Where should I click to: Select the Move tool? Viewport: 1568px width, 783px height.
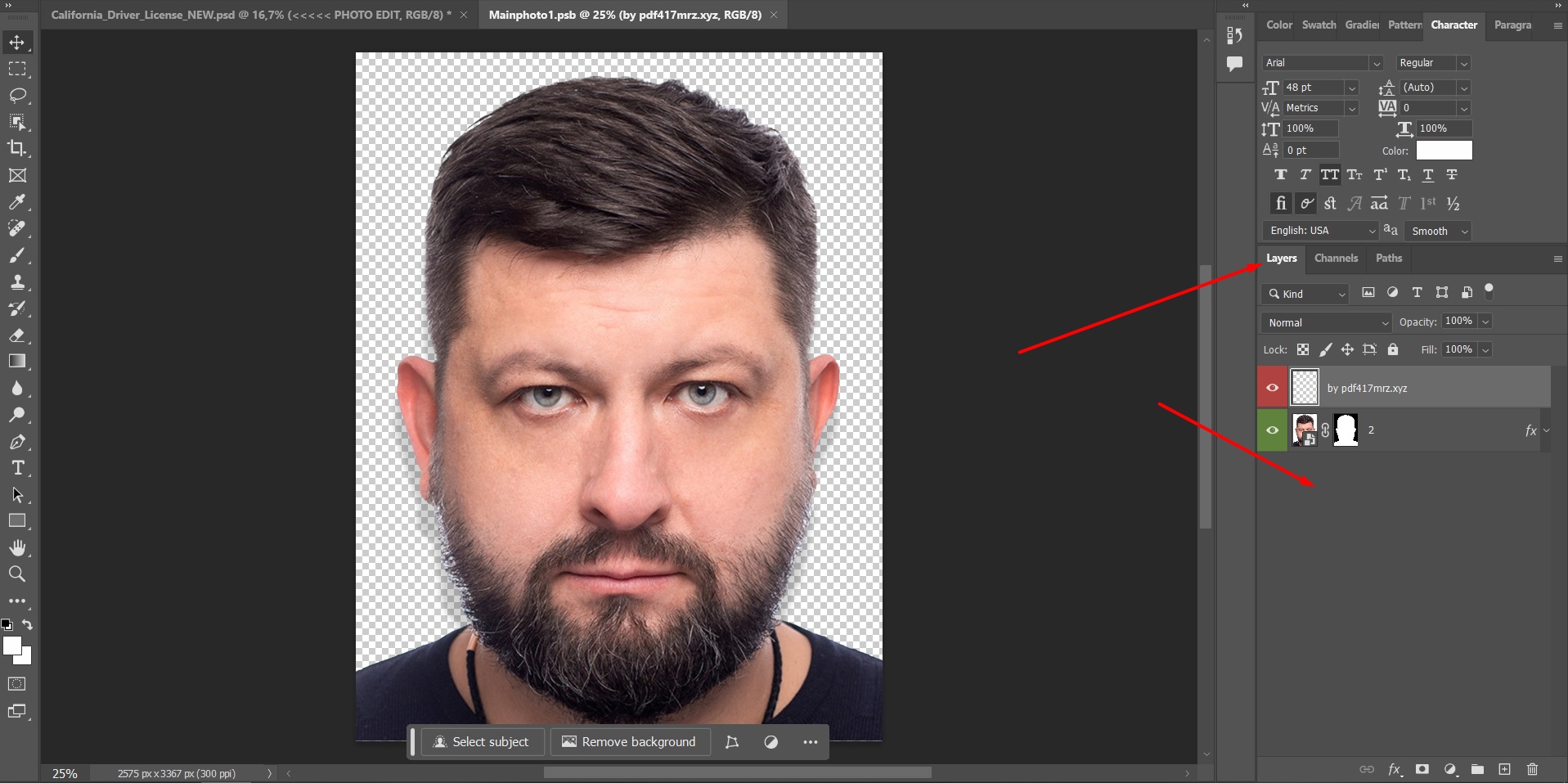(x=17, y=42)
